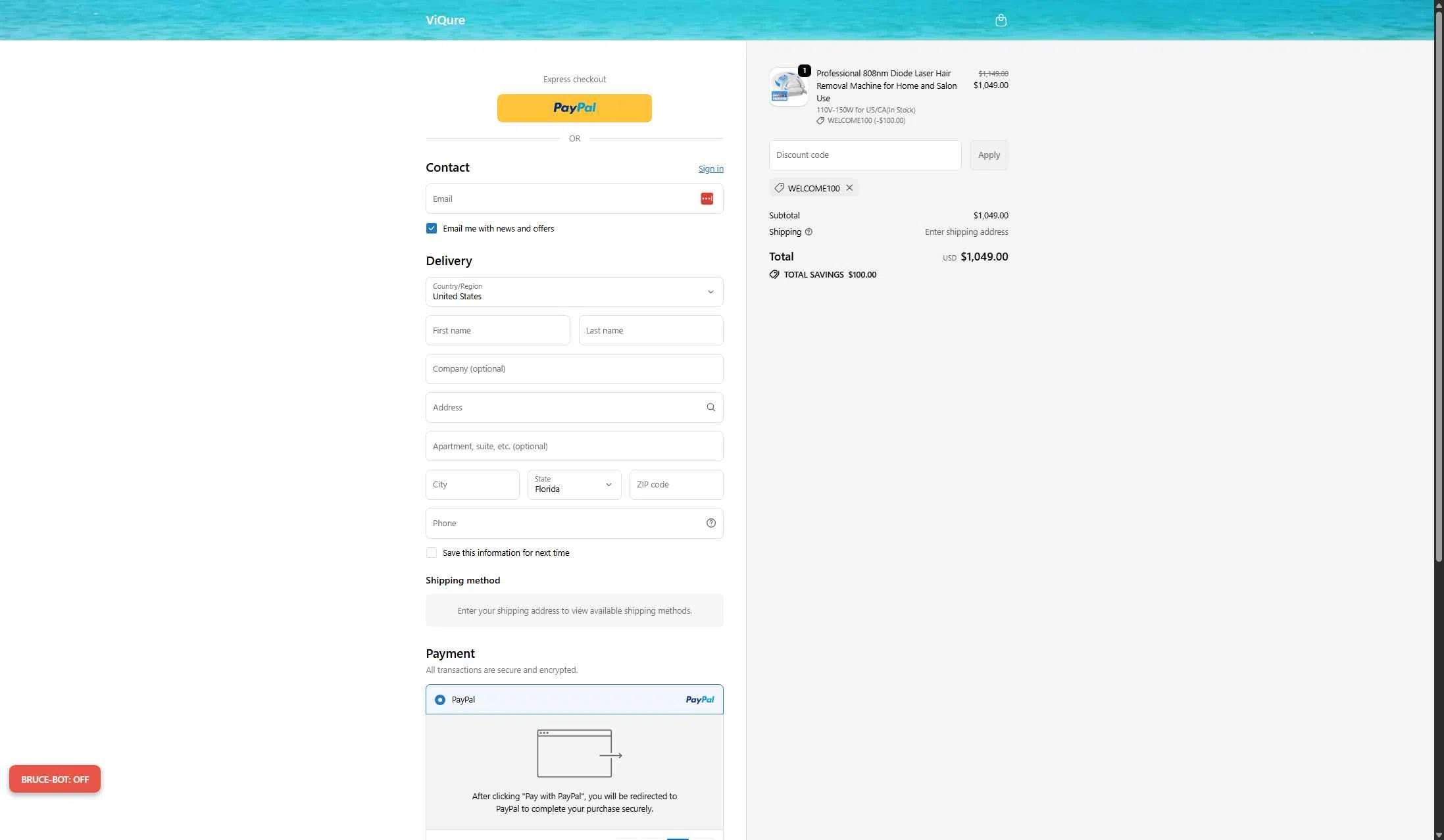Click the question mark icon next to Shipping
This screenshot has width=1444, height=840.
point(809,232)
